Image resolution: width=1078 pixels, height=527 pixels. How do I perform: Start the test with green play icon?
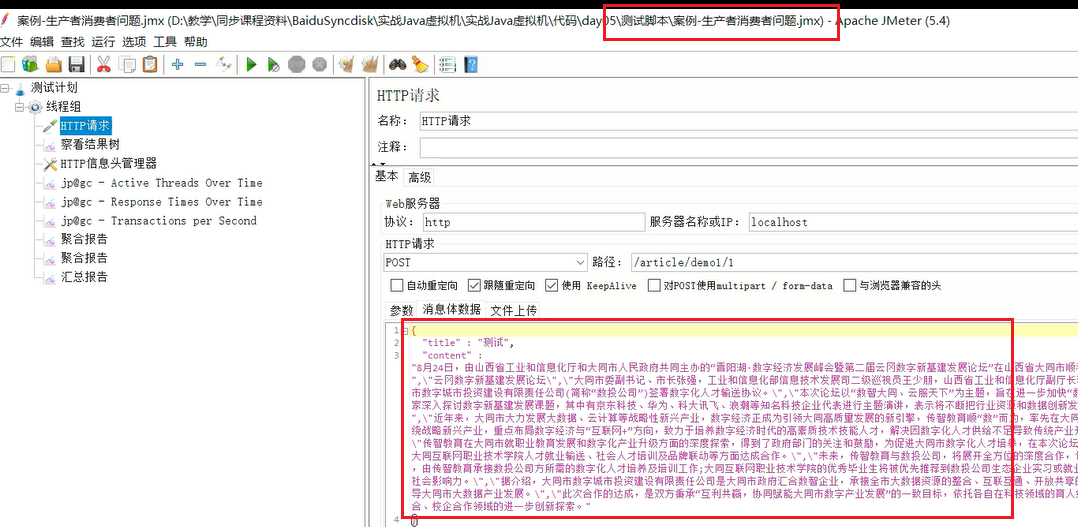(x=252, y=65)
